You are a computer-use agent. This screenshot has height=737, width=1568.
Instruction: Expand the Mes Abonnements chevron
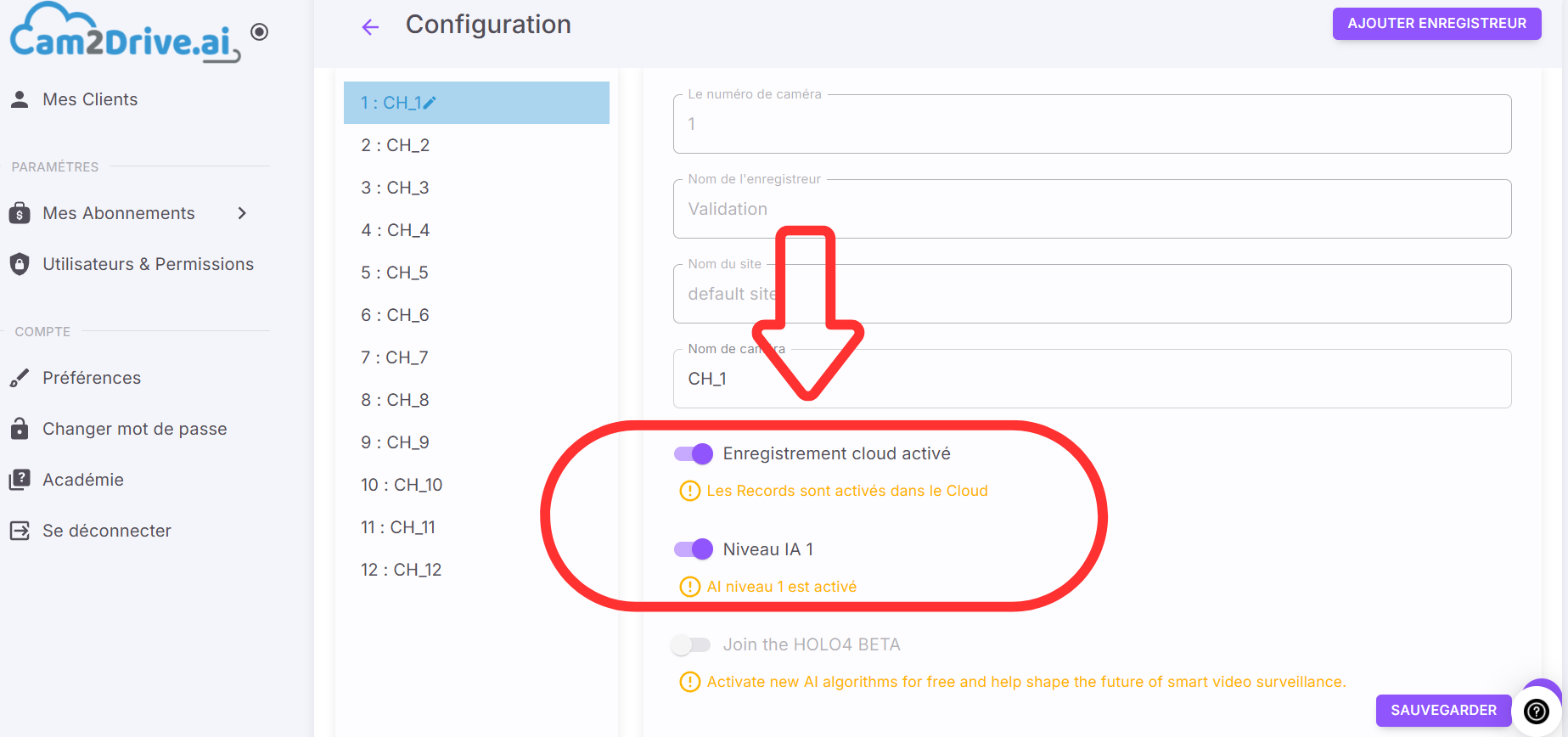coord(242,213)
